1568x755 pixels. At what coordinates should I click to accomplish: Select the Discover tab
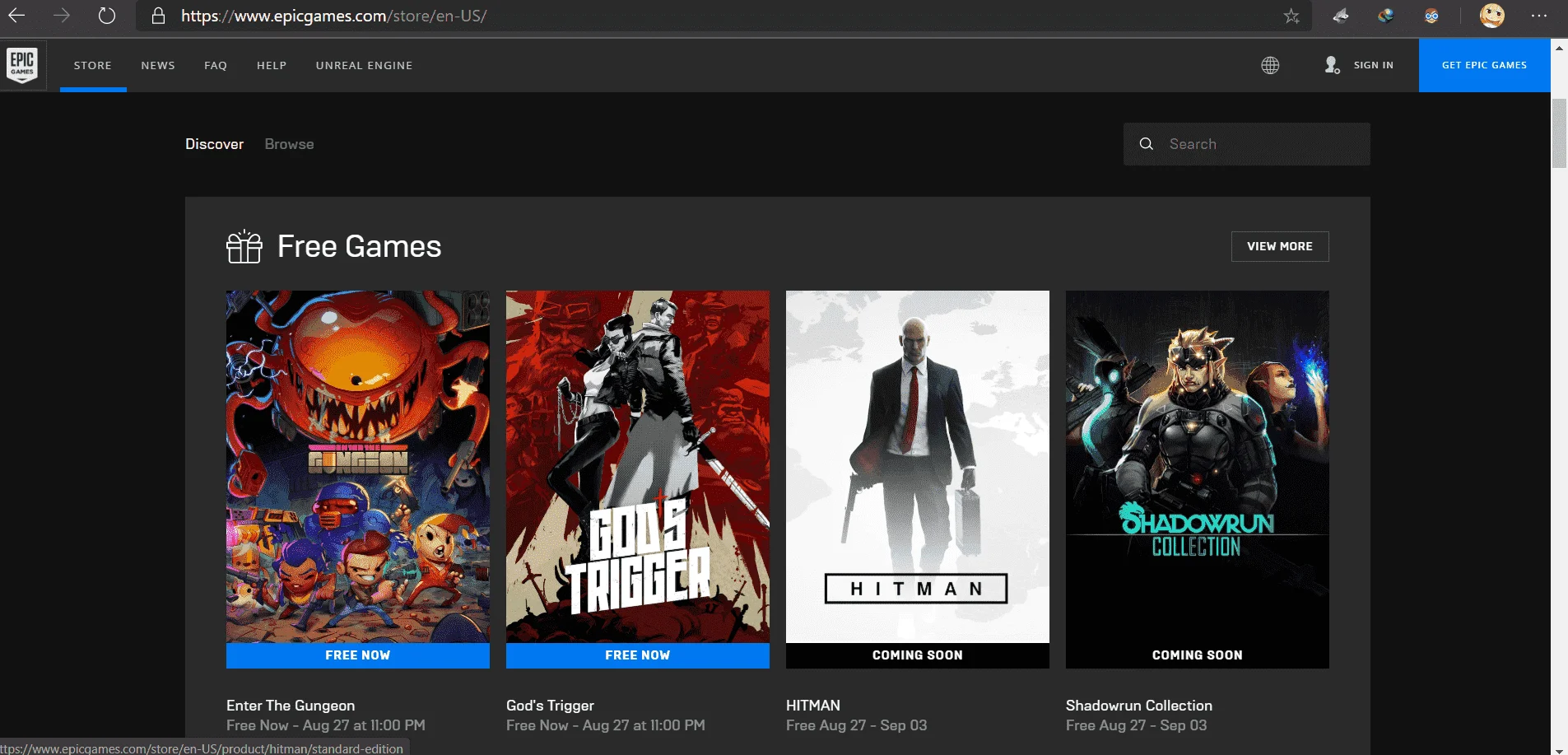[x=215, y=144]
